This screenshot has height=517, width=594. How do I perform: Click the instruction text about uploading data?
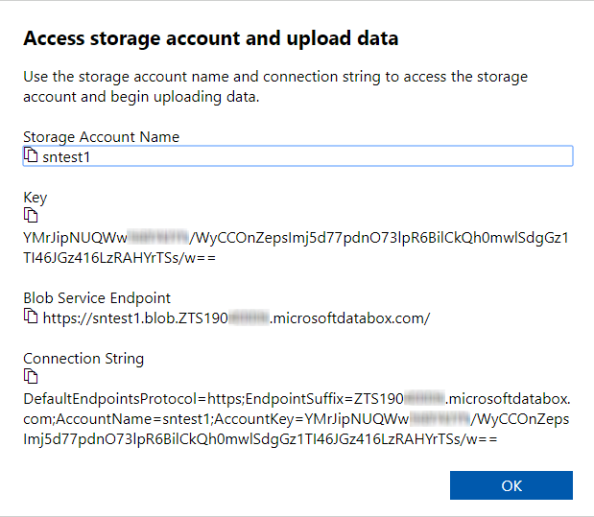[275, 87]
